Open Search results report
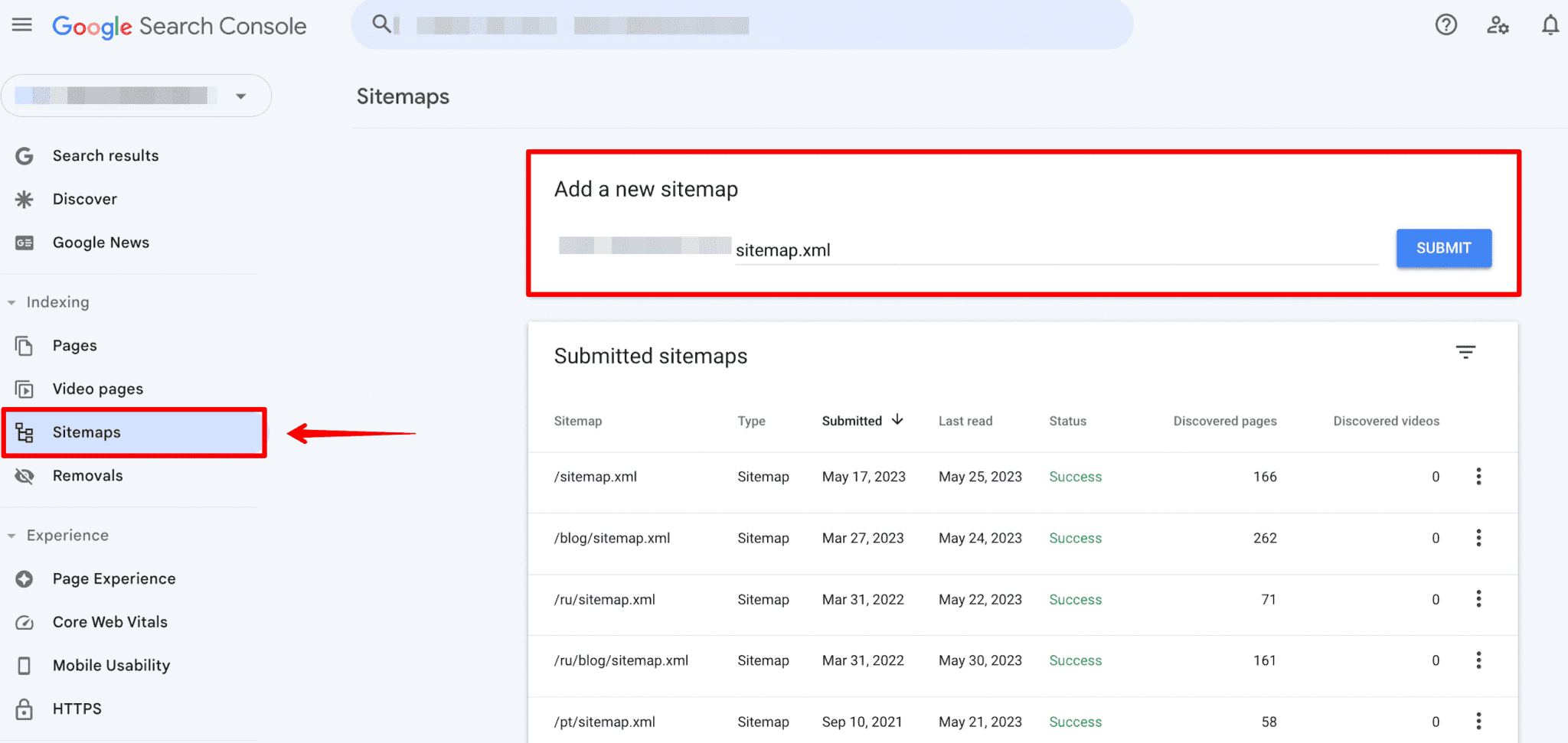This screenshot has height=743, width=1568. 106,156
